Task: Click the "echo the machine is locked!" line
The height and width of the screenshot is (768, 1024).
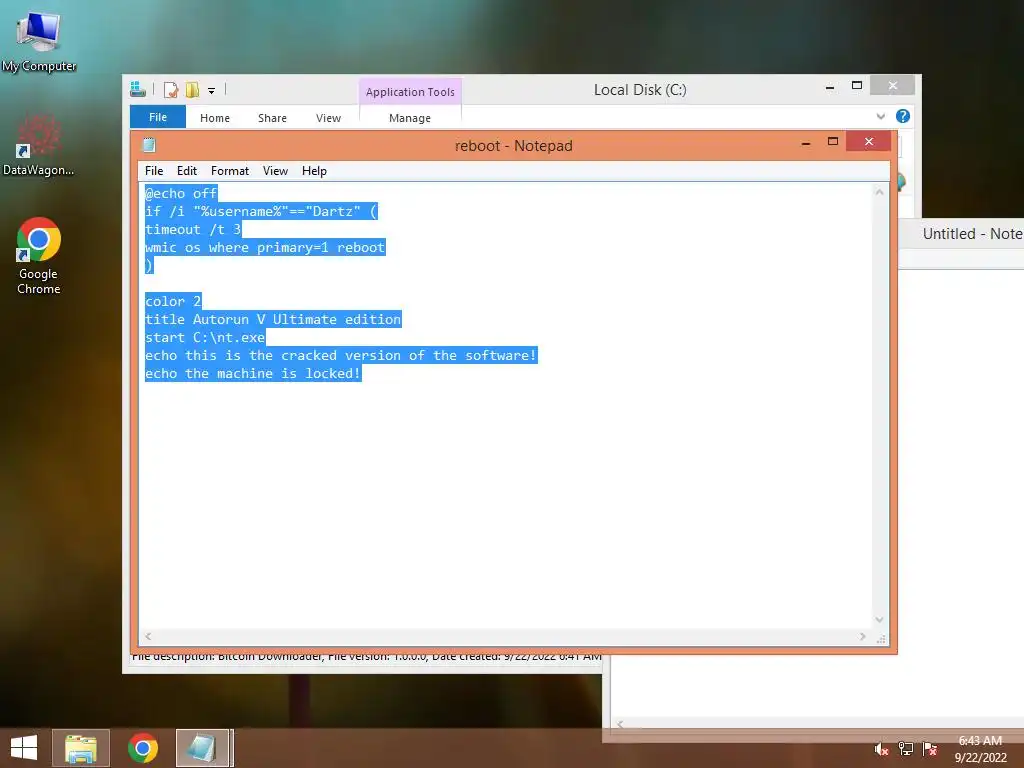Action: [253, 374]
